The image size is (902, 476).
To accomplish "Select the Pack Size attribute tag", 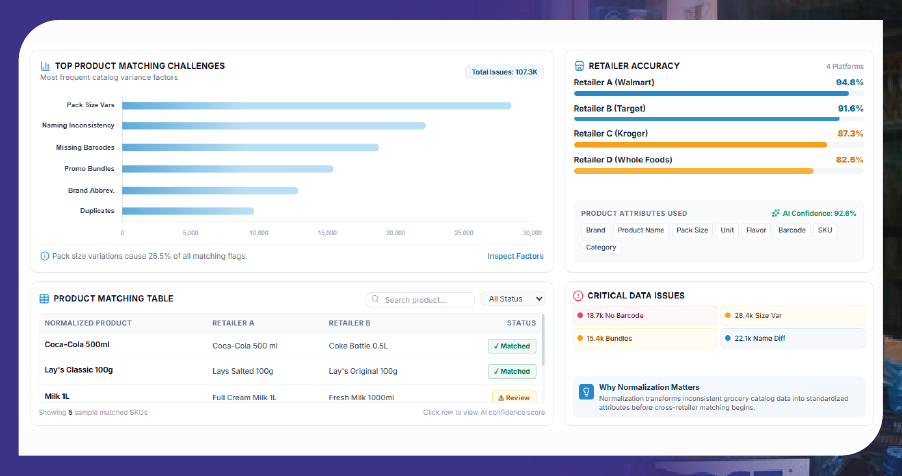I will 692,230.
